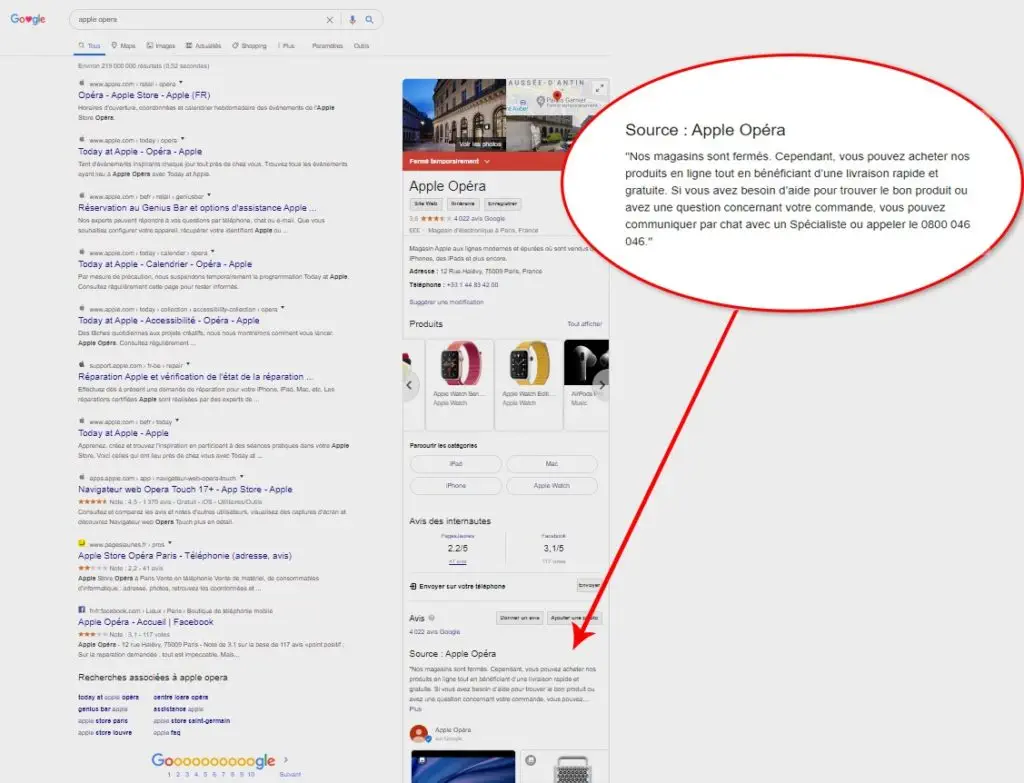The height and width of the screenshot is (783, 1024).
Task: Open the Shopping tab
Action: pos(249,46)
